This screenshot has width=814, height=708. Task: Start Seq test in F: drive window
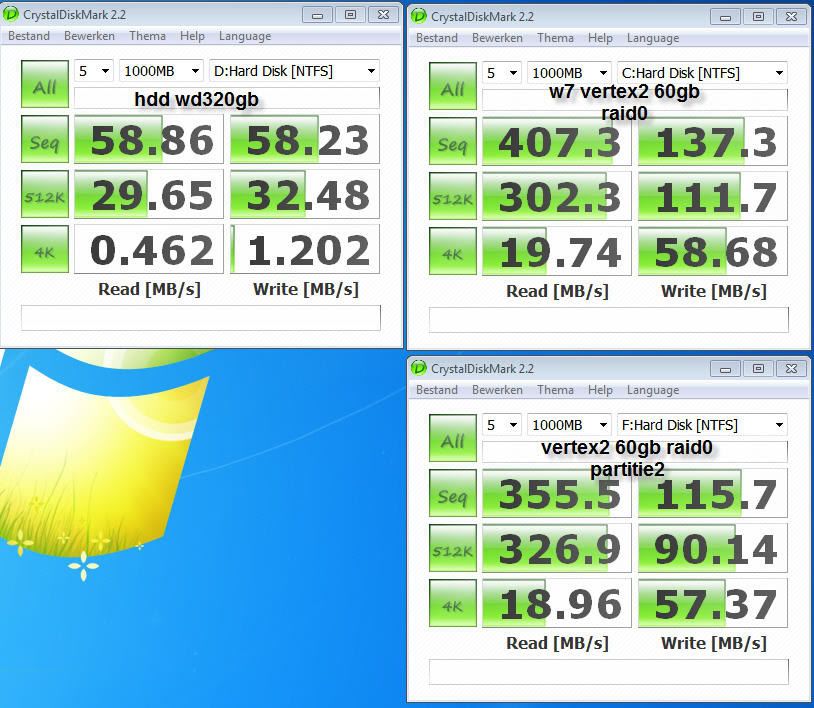453,493
